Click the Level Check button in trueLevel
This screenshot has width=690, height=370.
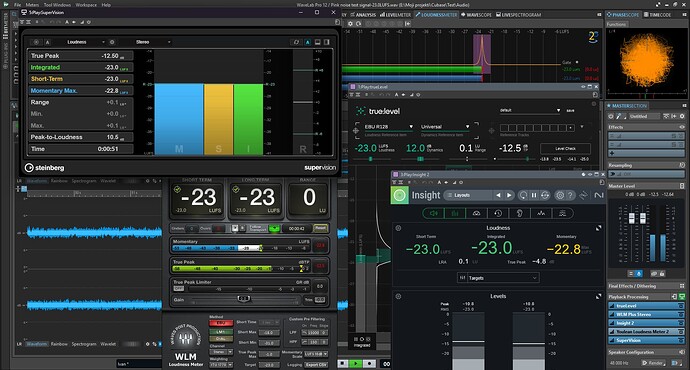565,149
